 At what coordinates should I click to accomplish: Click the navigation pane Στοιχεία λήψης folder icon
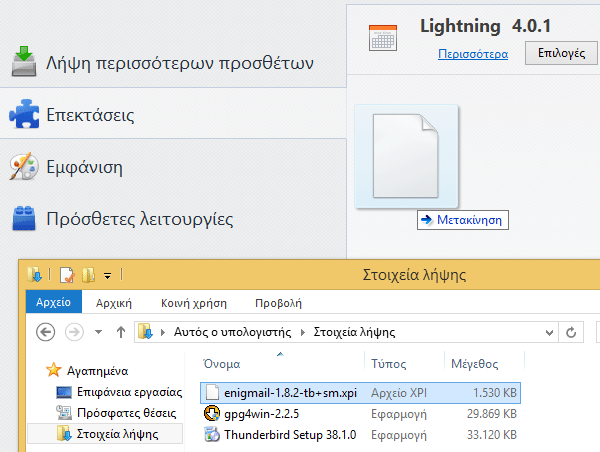coord(64,434)
